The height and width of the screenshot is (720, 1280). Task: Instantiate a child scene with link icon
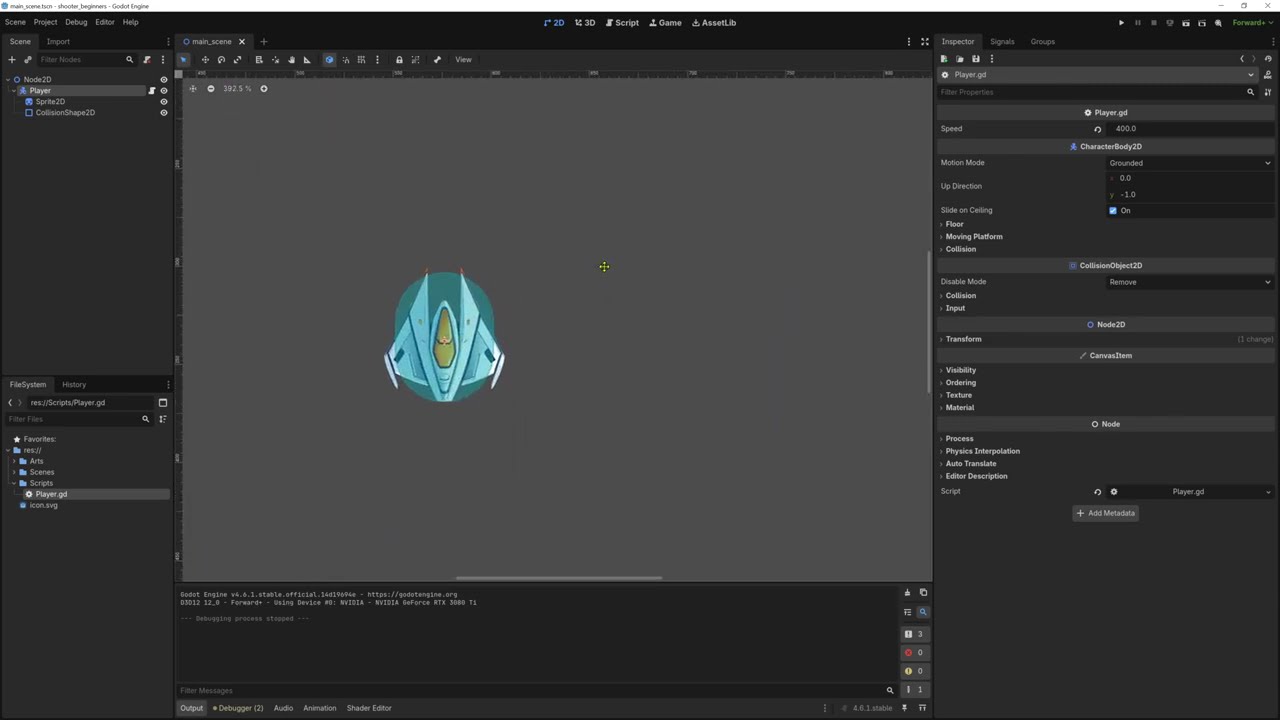(x=28, y=60)
